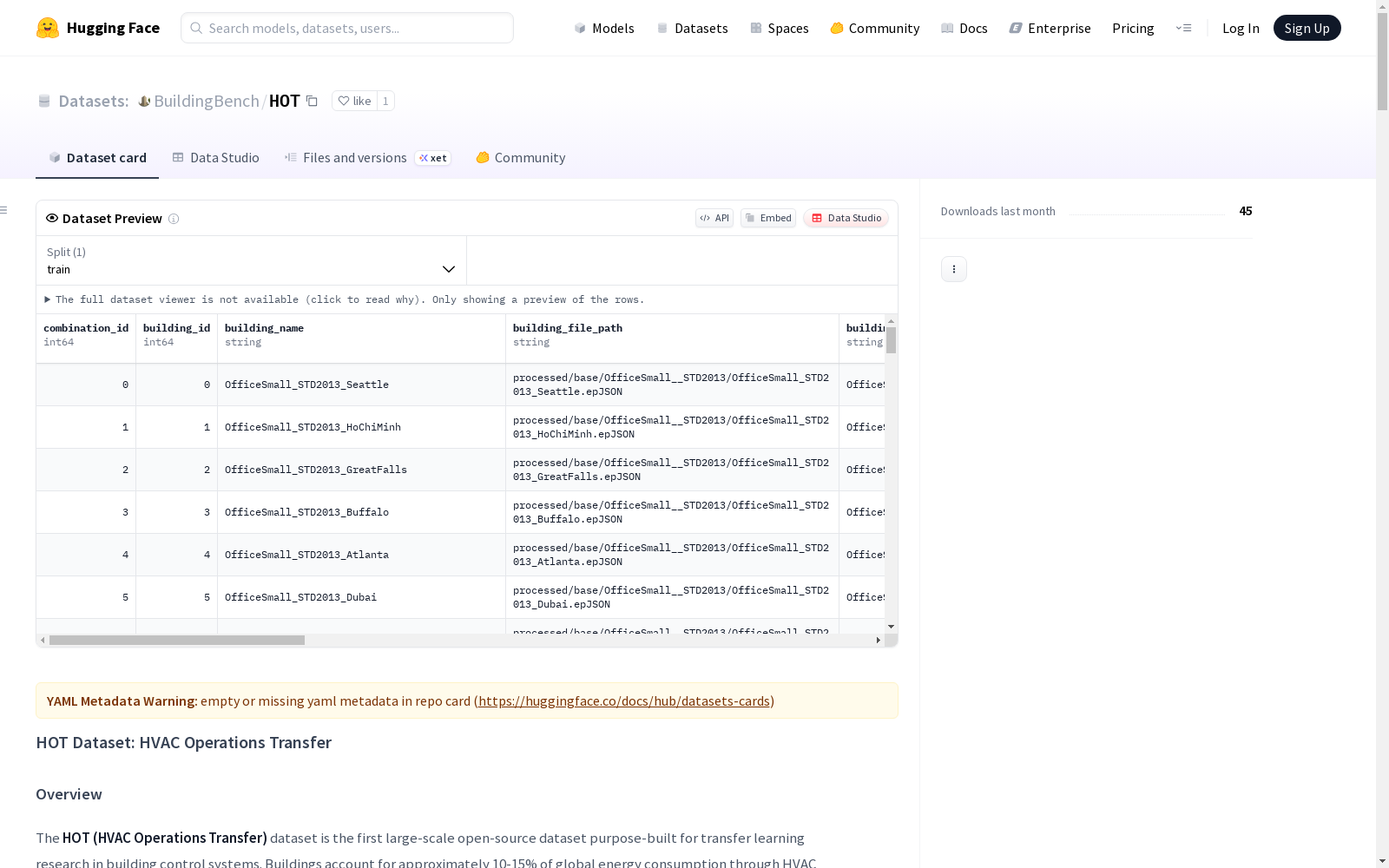Viewport: 1389px width, 868px height.
Task: Open the API button
Action: click(x=714, y=218)
